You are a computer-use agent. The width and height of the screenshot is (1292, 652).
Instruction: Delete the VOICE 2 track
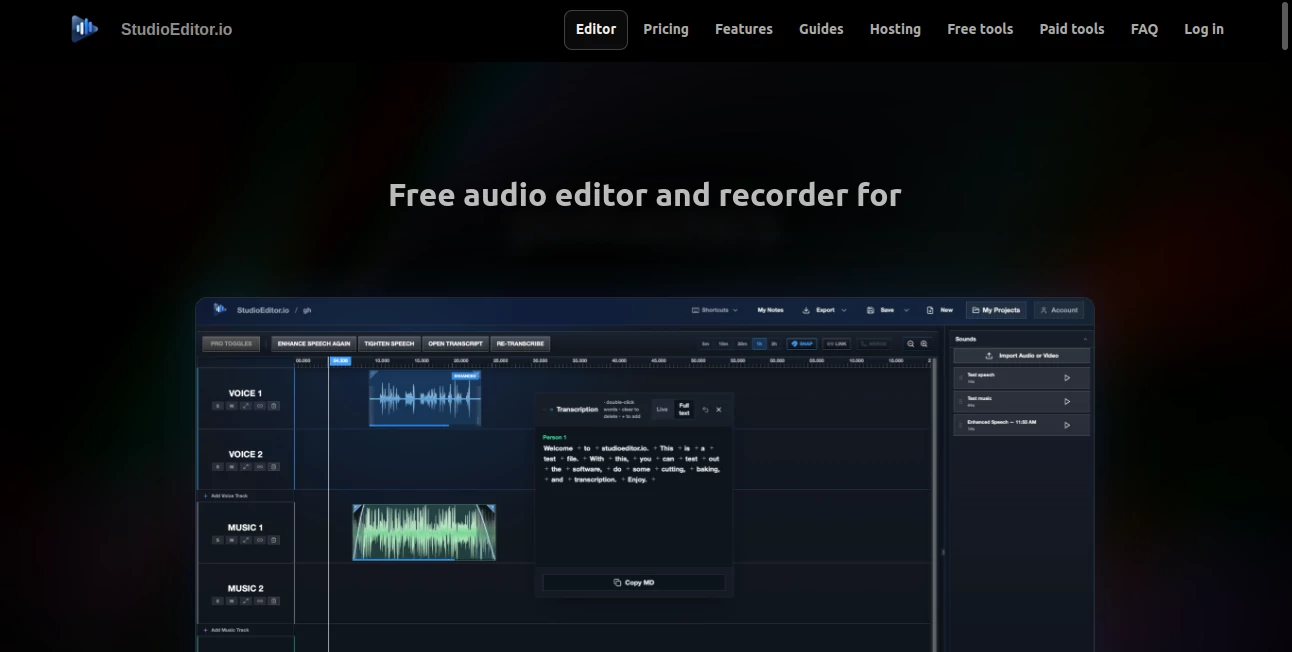tap(274, 467)
